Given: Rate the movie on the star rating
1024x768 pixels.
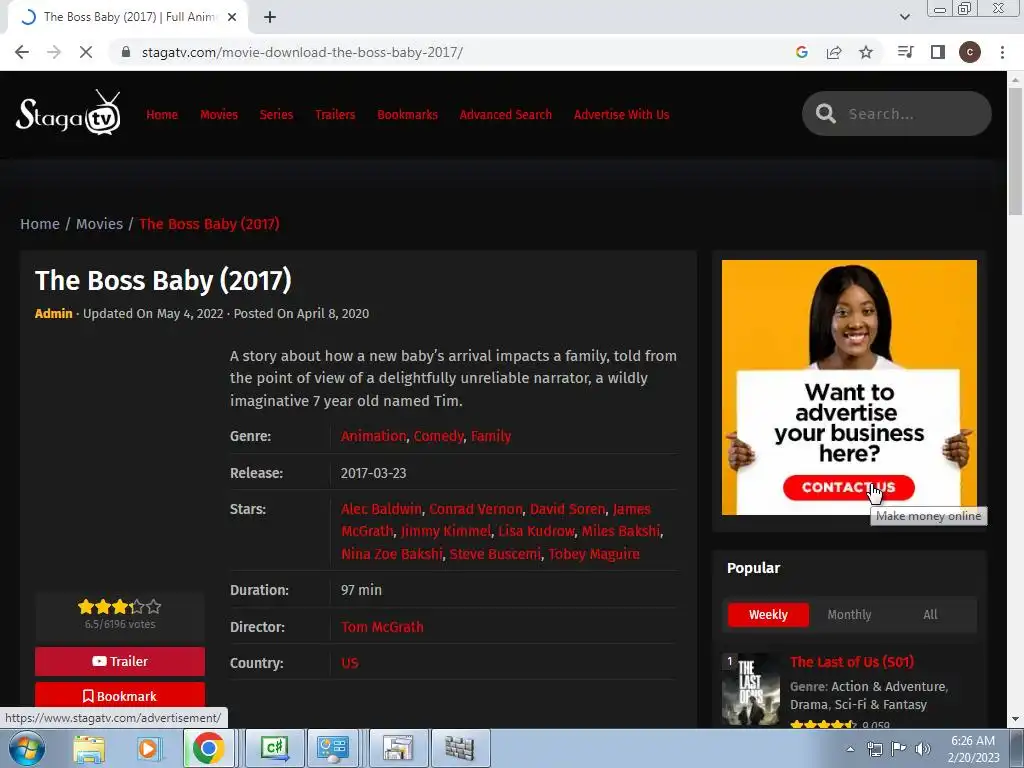Looking at the screenshot, I should (120, 607).
